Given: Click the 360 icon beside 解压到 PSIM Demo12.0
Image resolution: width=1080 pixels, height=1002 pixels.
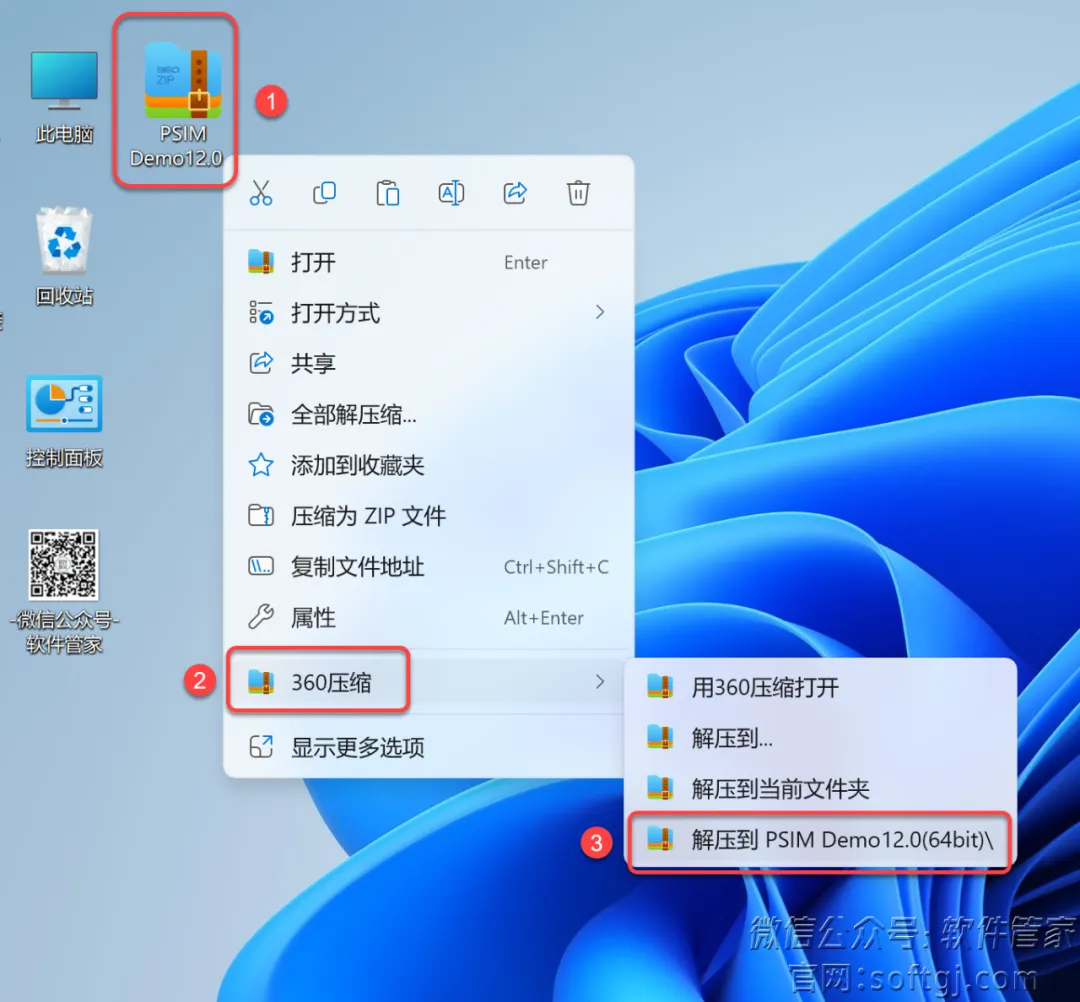Looking at the screenshot, I should 660,839.
